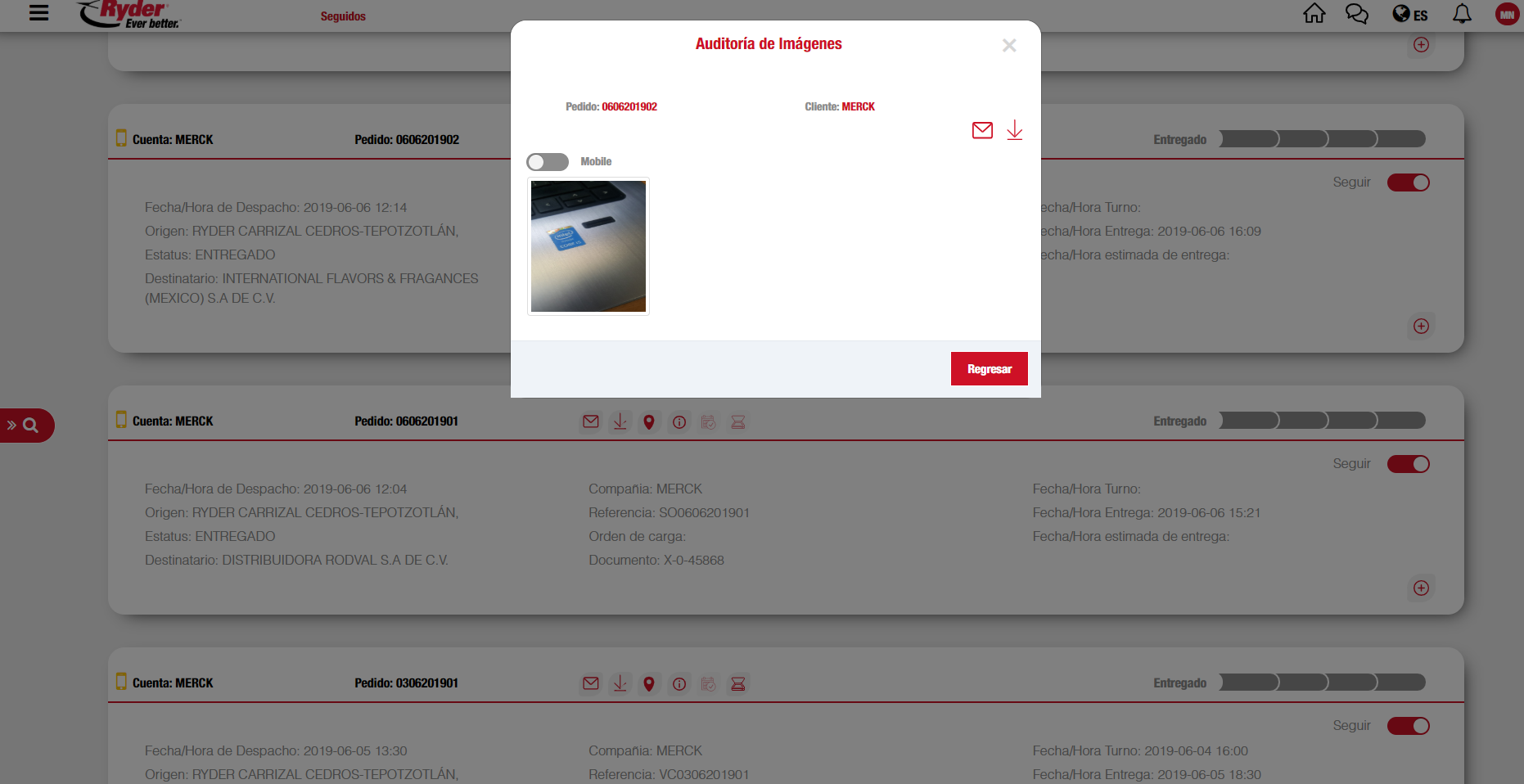Screen dimensions: 1524x784
Task: Select the Seguidos tab in the header
Action: pos(343,16)
